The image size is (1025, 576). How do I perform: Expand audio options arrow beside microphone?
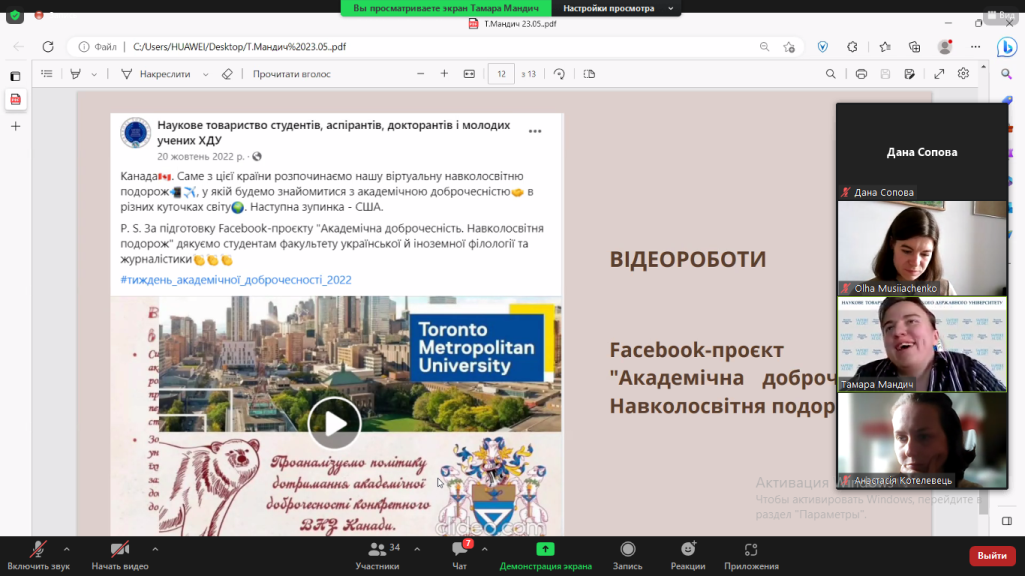67,548
